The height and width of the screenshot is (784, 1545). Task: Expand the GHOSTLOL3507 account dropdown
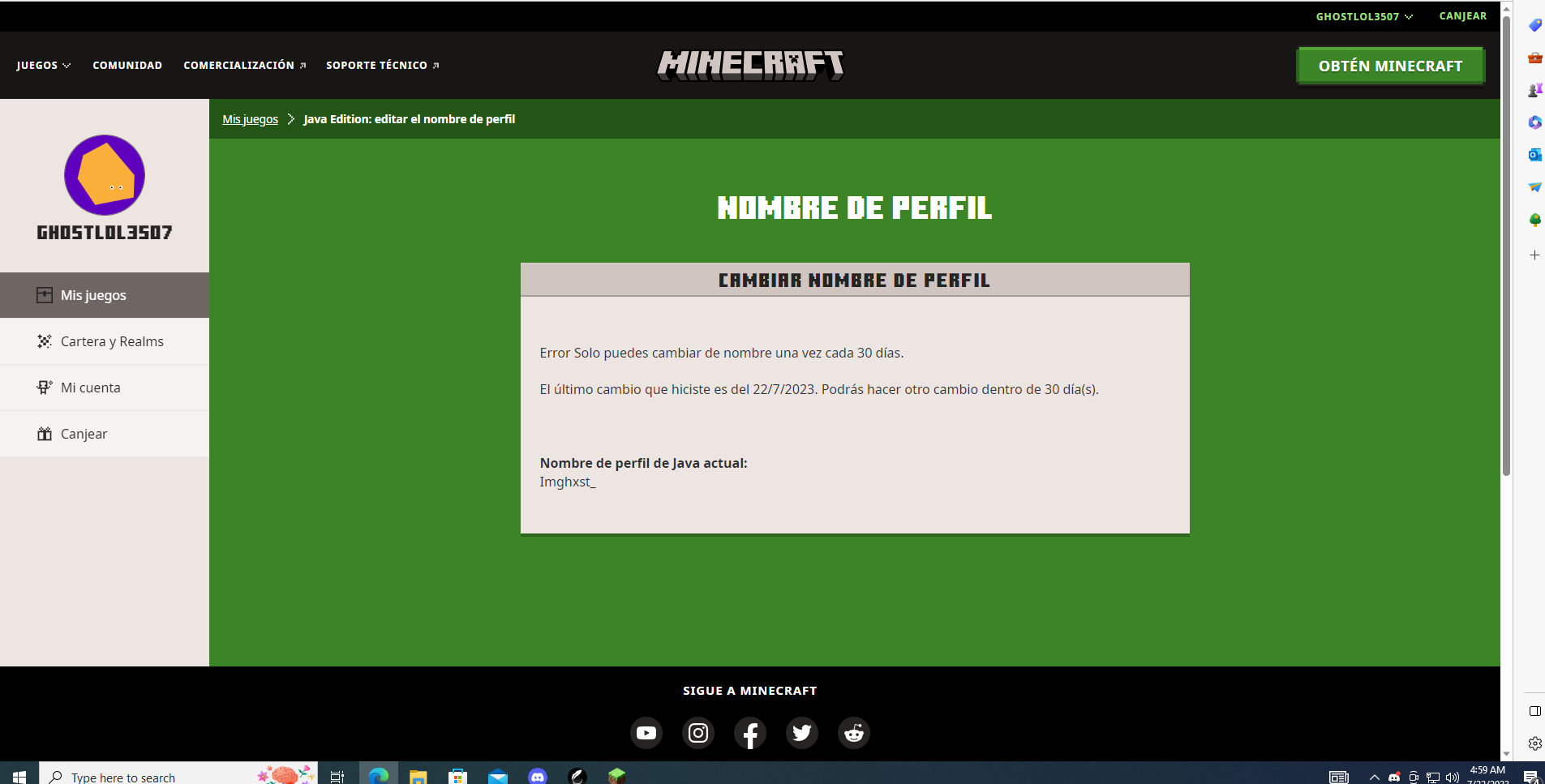(1364, 16)
